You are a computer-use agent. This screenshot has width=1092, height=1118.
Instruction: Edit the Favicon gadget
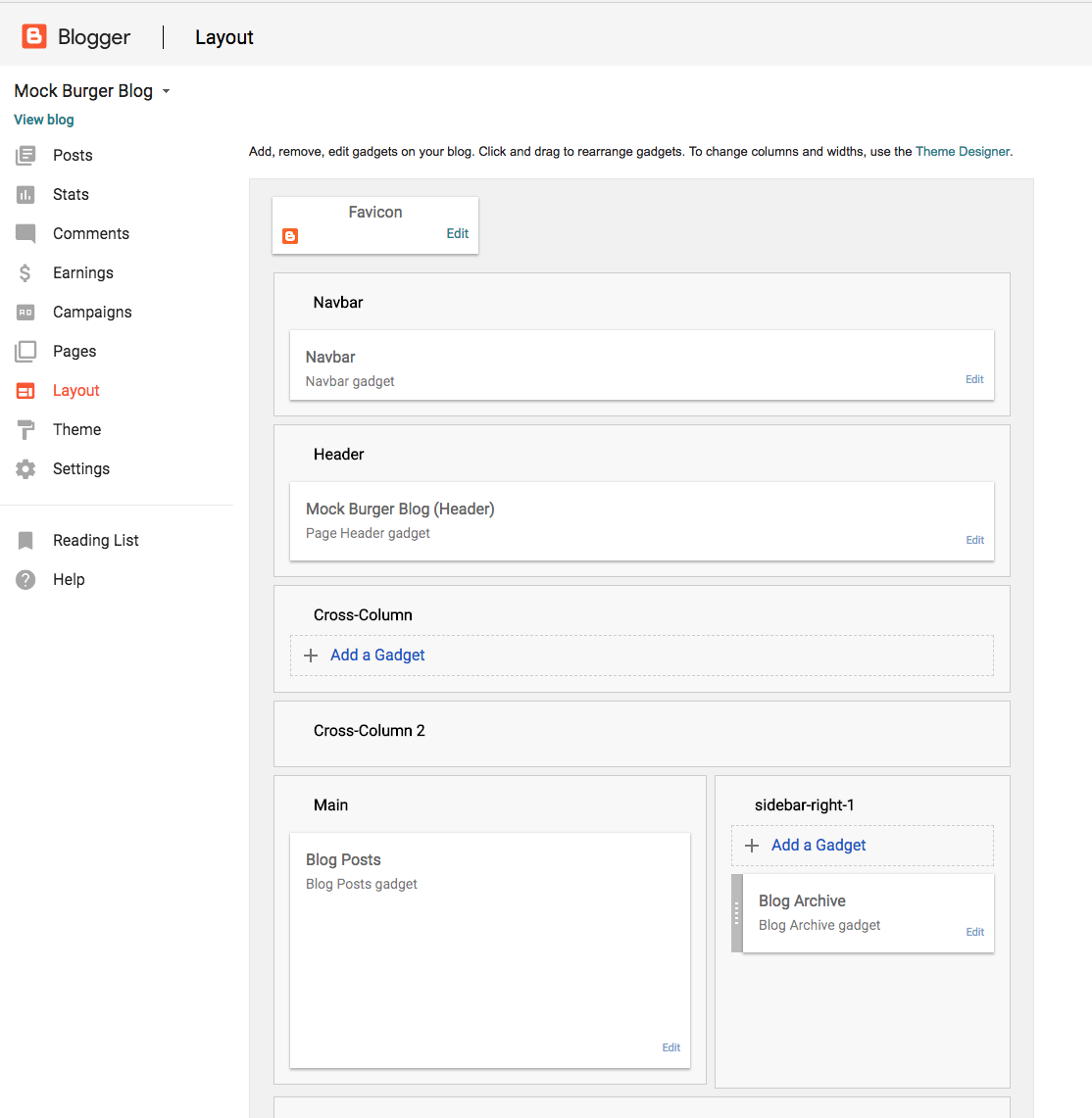[x=457, y=233]
